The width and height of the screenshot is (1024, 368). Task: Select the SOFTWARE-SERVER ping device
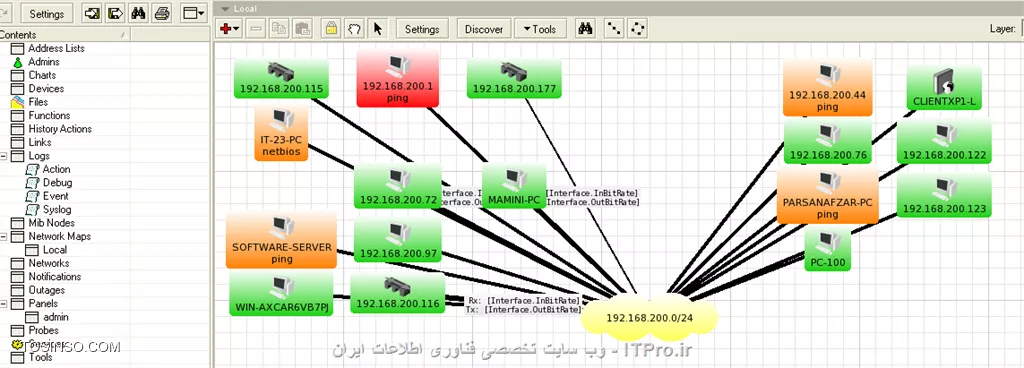coord(281,240)
